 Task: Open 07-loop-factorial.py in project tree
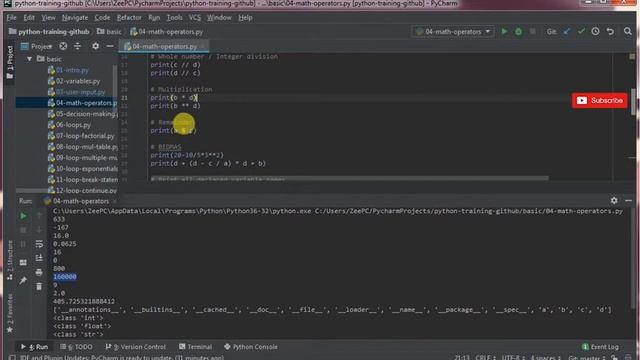(81, 136)
